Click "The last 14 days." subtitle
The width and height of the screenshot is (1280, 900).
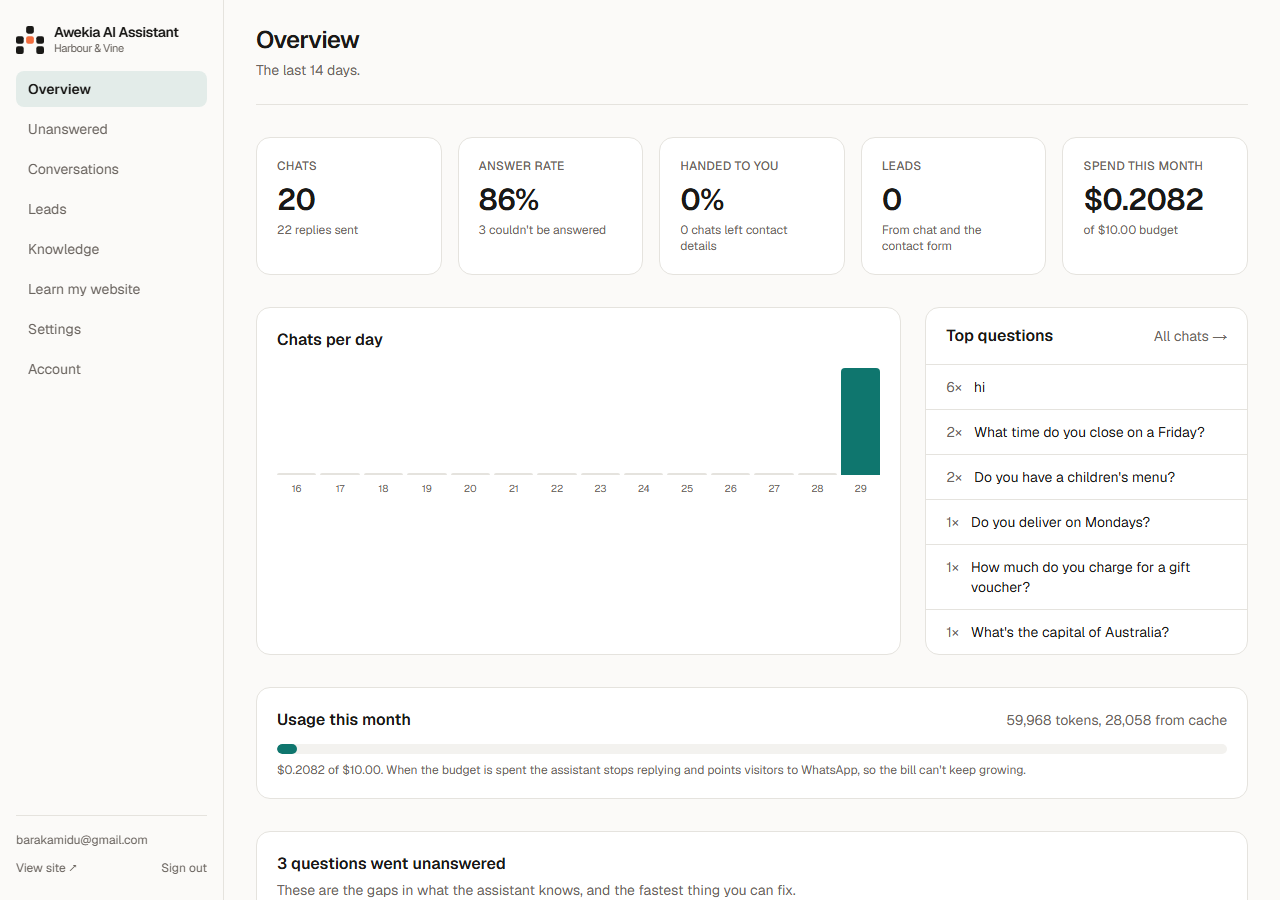tap(308, 70)
